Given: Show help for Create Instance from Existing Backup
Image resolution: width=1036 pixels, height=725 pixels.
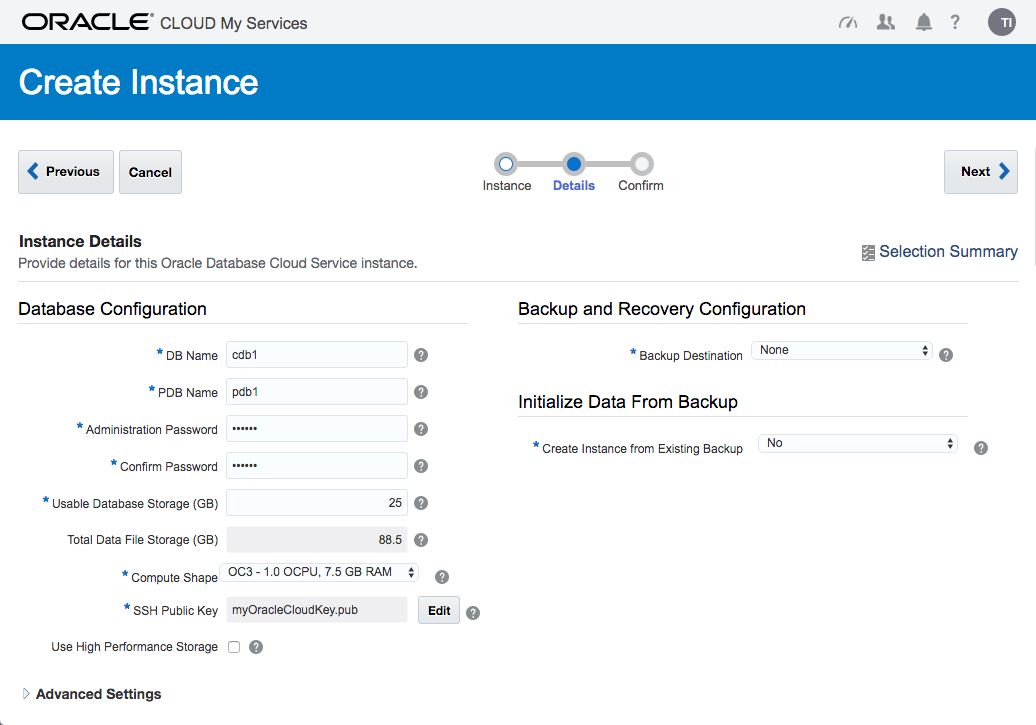Looking at the screenshot, I should pyautogui.click(x=981, y=448).
